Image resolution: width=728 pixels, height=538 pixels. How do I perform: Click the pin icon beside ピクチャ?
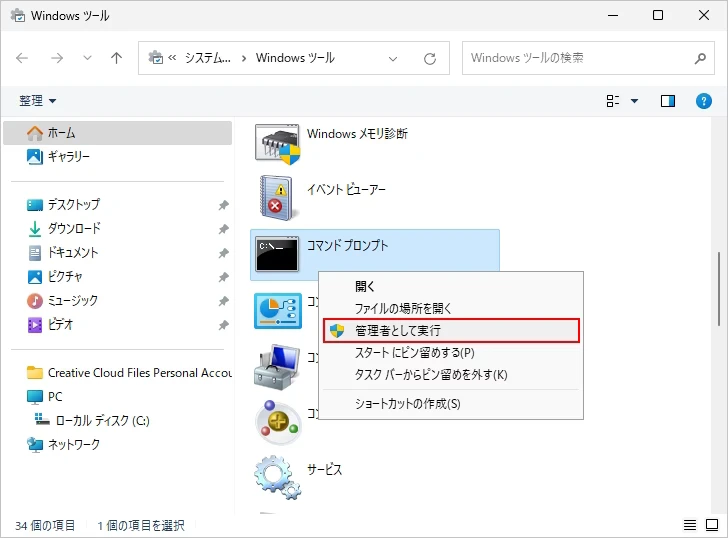tap(224, 277)
